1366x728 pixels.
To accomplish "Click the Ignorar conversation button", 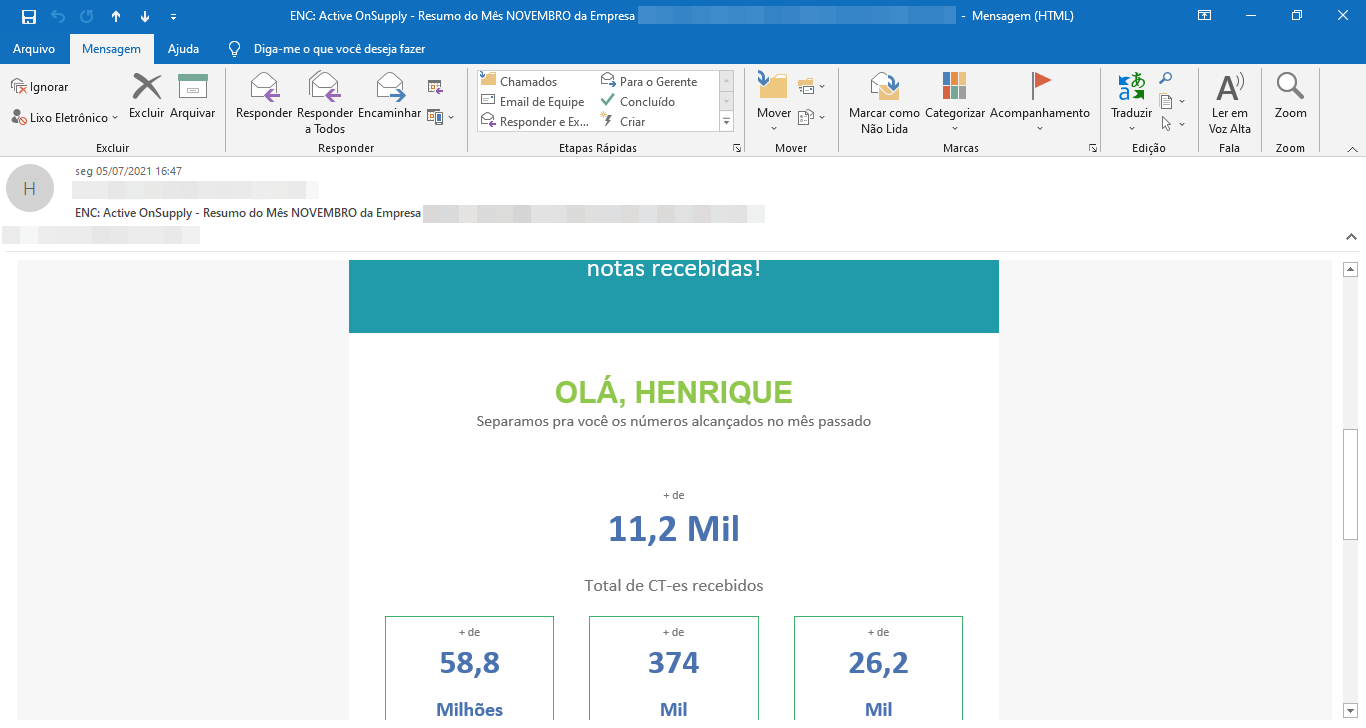I will (40, 87).
